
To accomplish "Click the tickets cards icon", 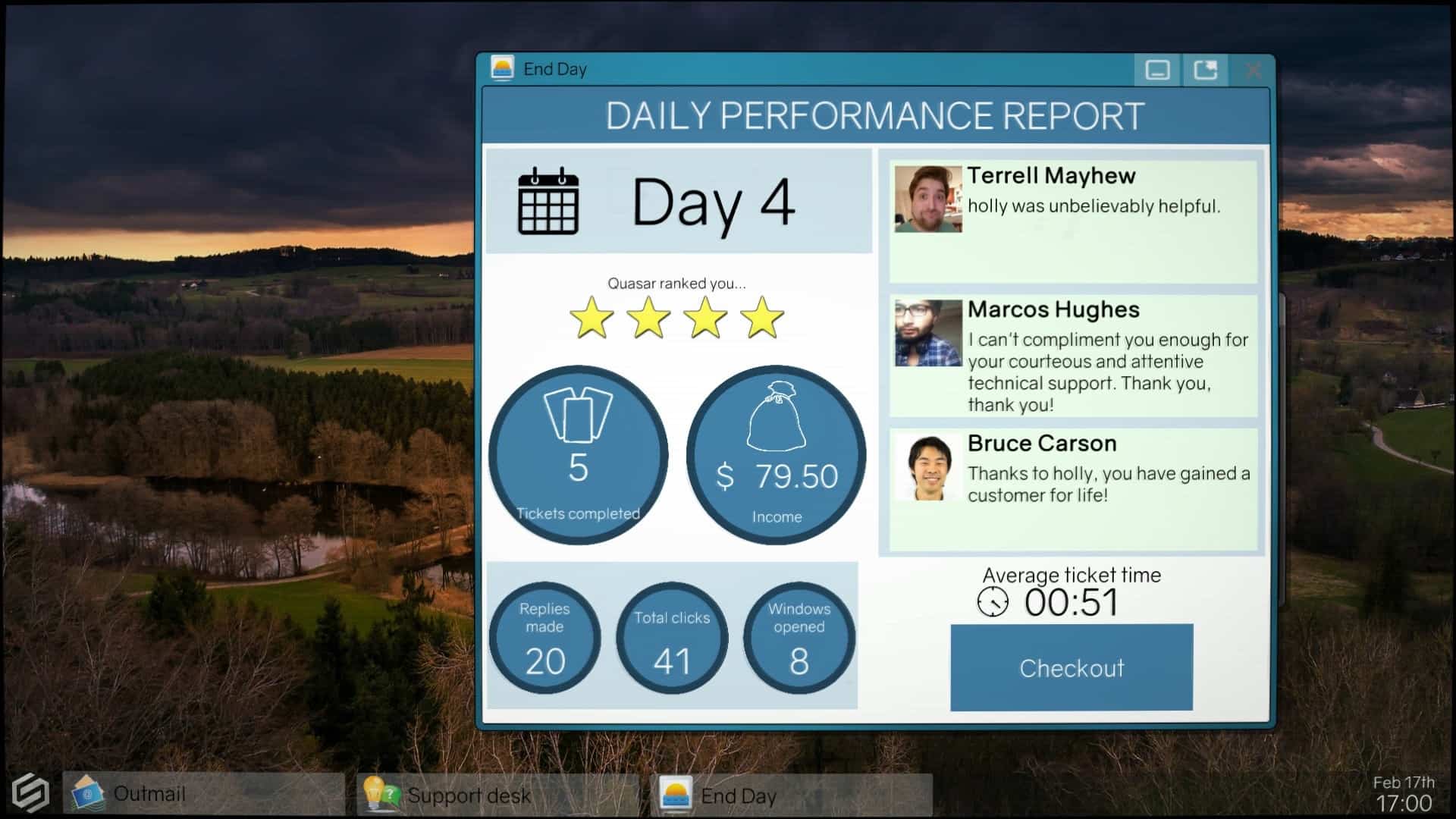I will tap(578, 414).
